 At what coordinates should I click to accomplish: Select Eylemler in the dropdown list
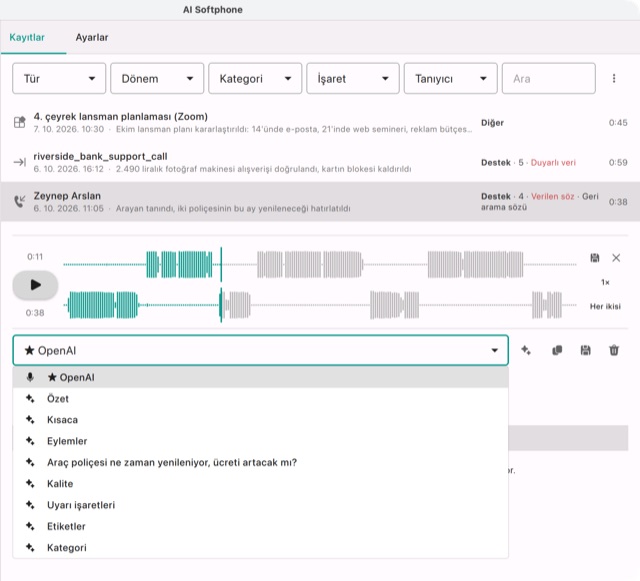point(260,441)
